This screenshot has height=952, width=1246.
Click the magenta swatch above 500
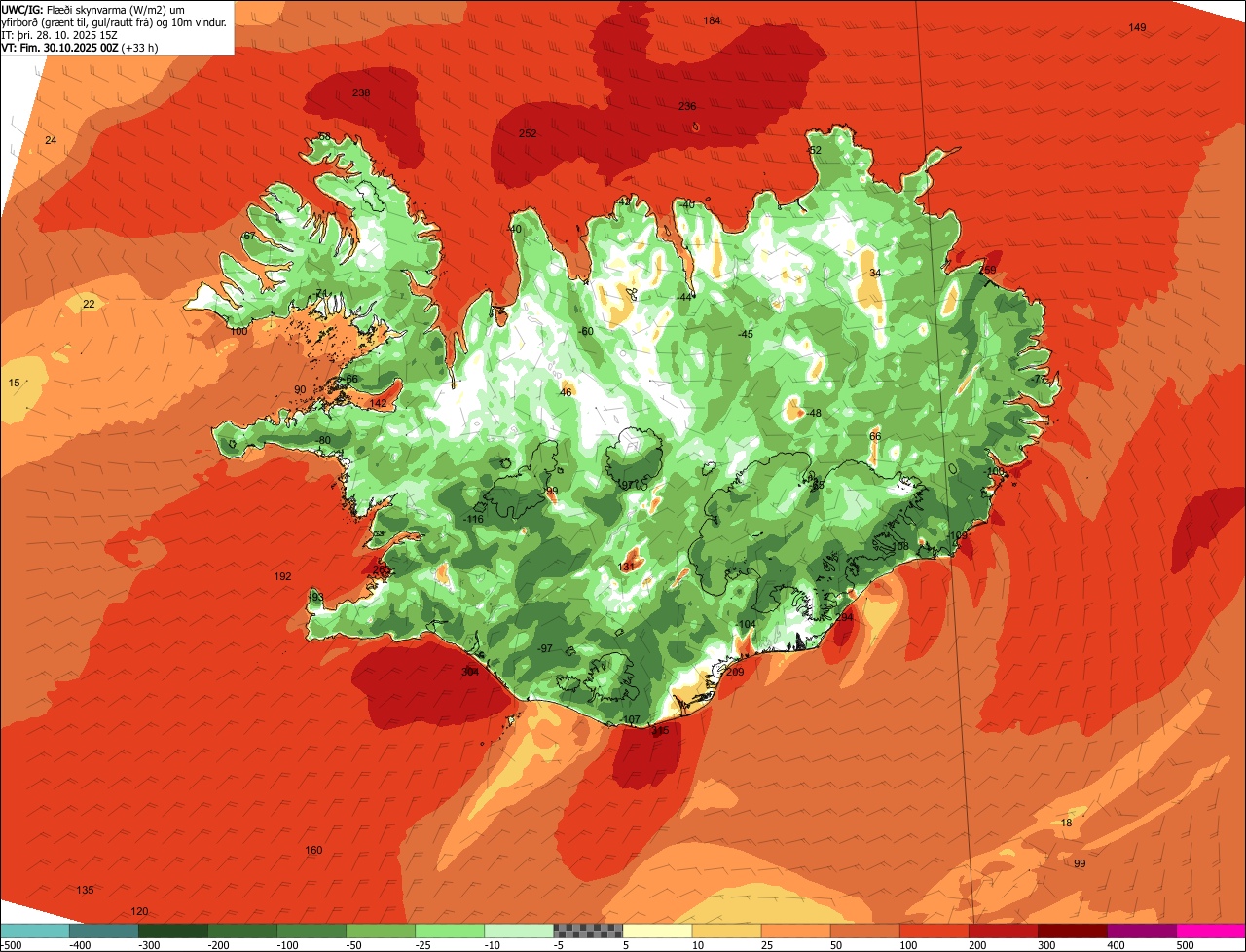pyautogui.click(x=1211, y=931)
